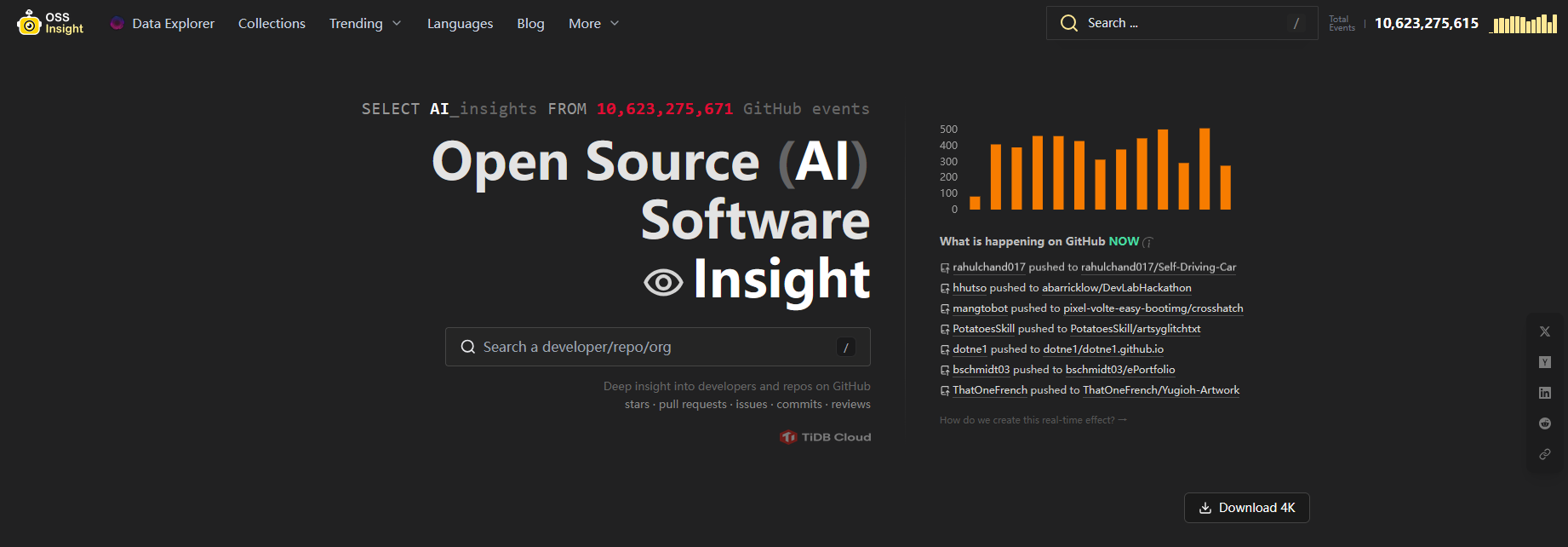Viewport: 1568px width, 547px height.
Task: Open abarricklow/DevLabHackathon repo link
Action: pos(1117,287)
